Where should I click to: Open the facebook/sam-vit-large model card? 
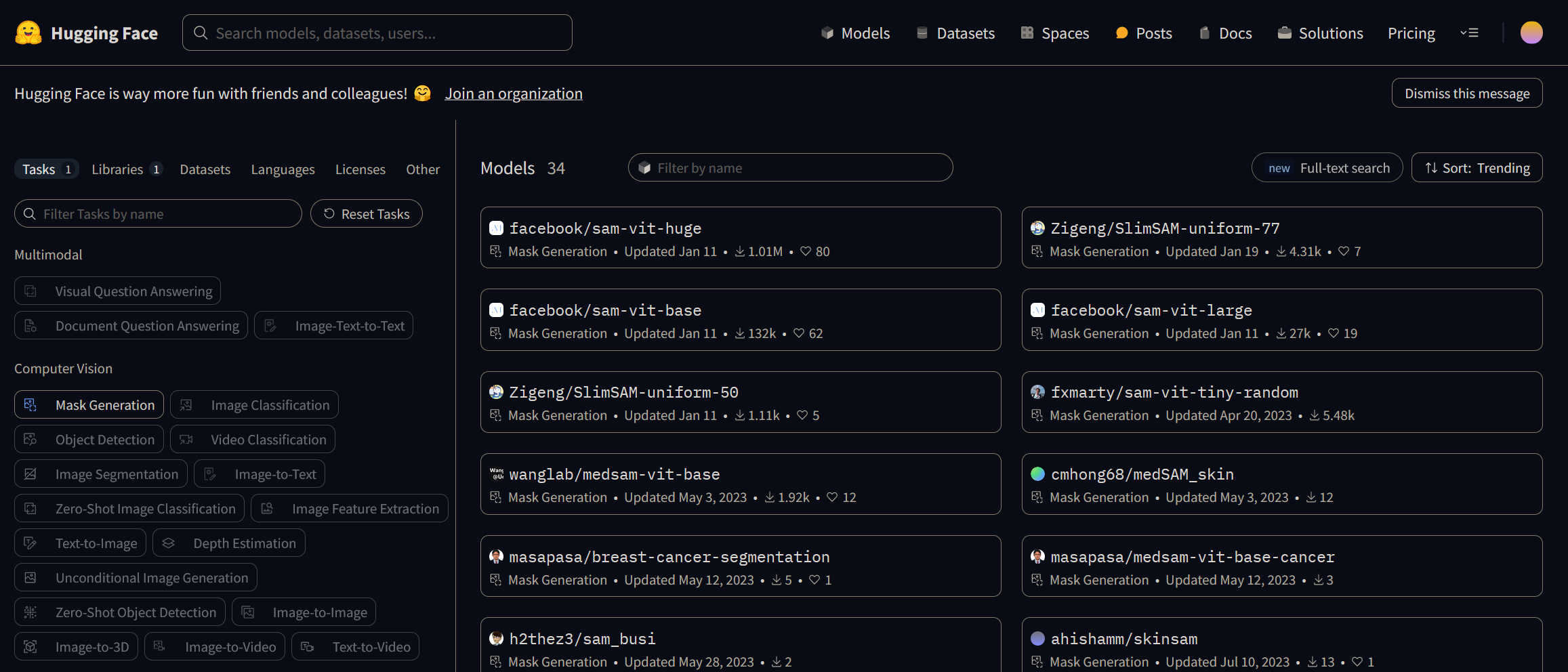tap(1282, 320)
